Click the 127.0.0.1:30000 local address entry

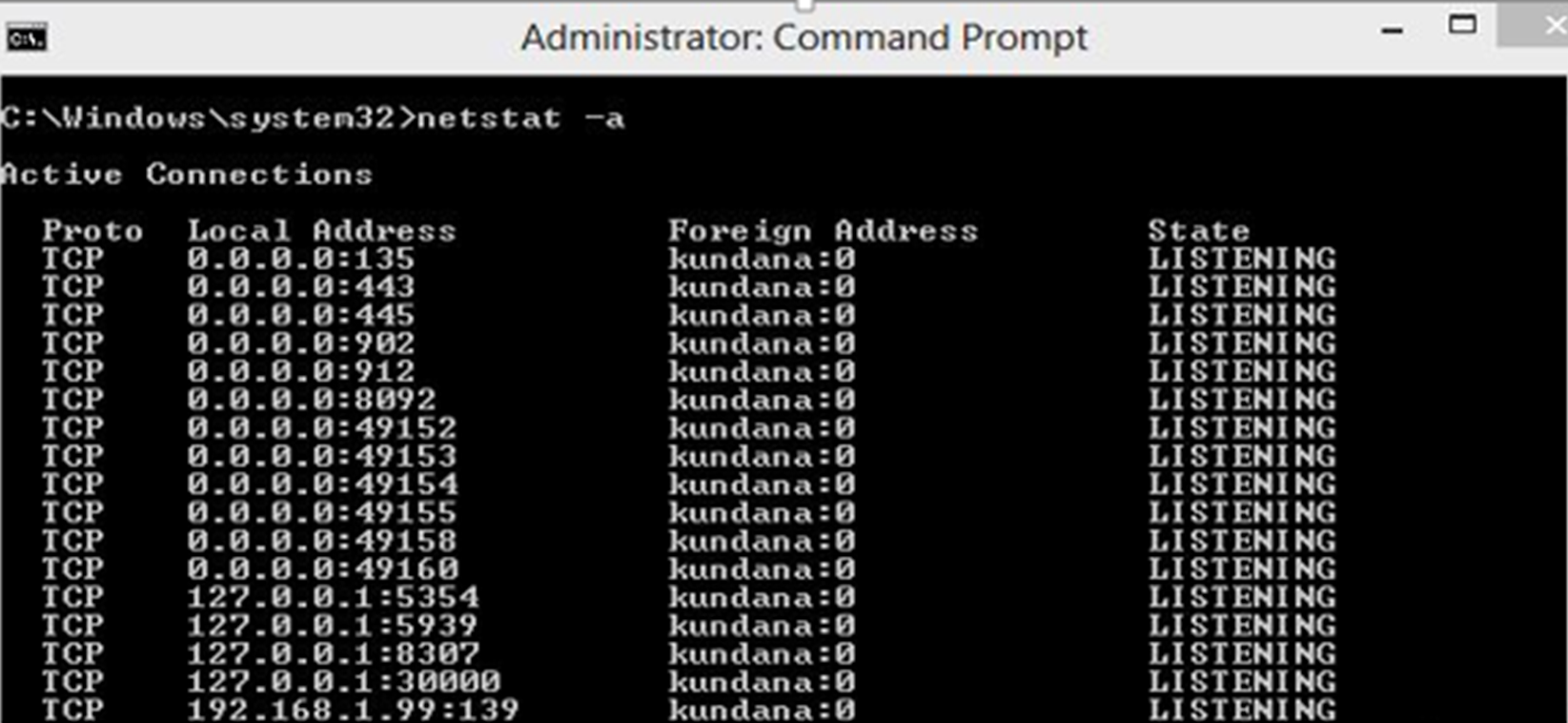(x=342, y=682)
